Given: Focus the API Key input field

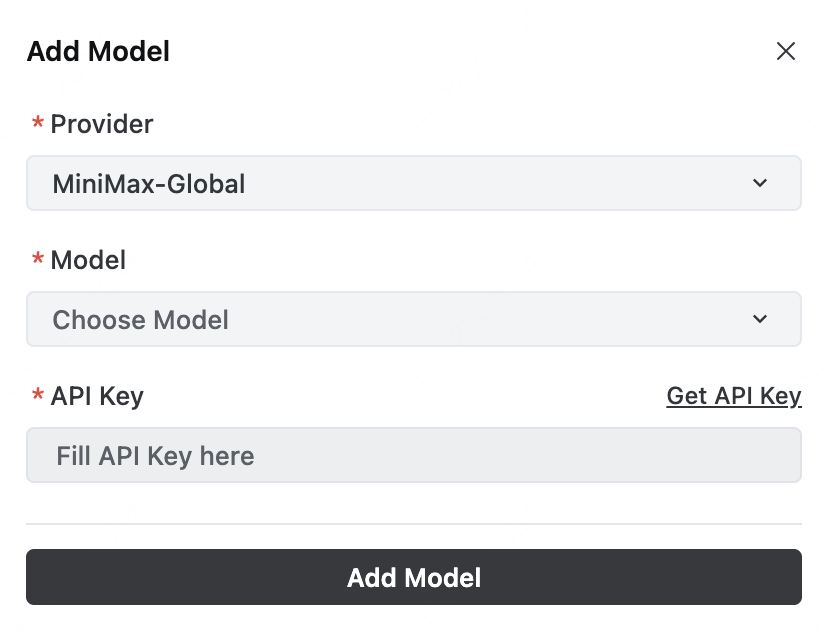Looking at the screenshot, I should point(413,456).
